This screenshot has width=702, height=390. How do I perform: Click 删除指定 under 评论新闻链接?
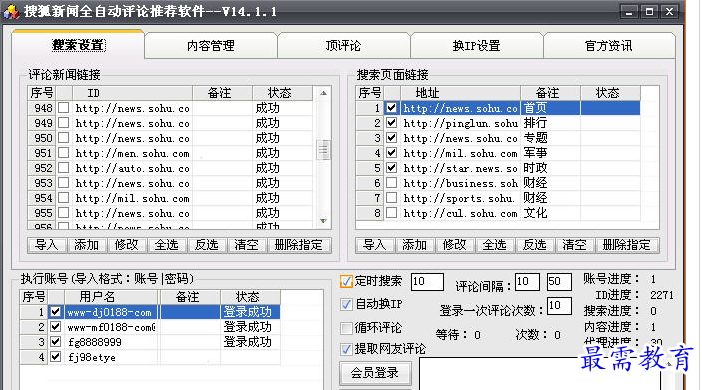(299, 245)
